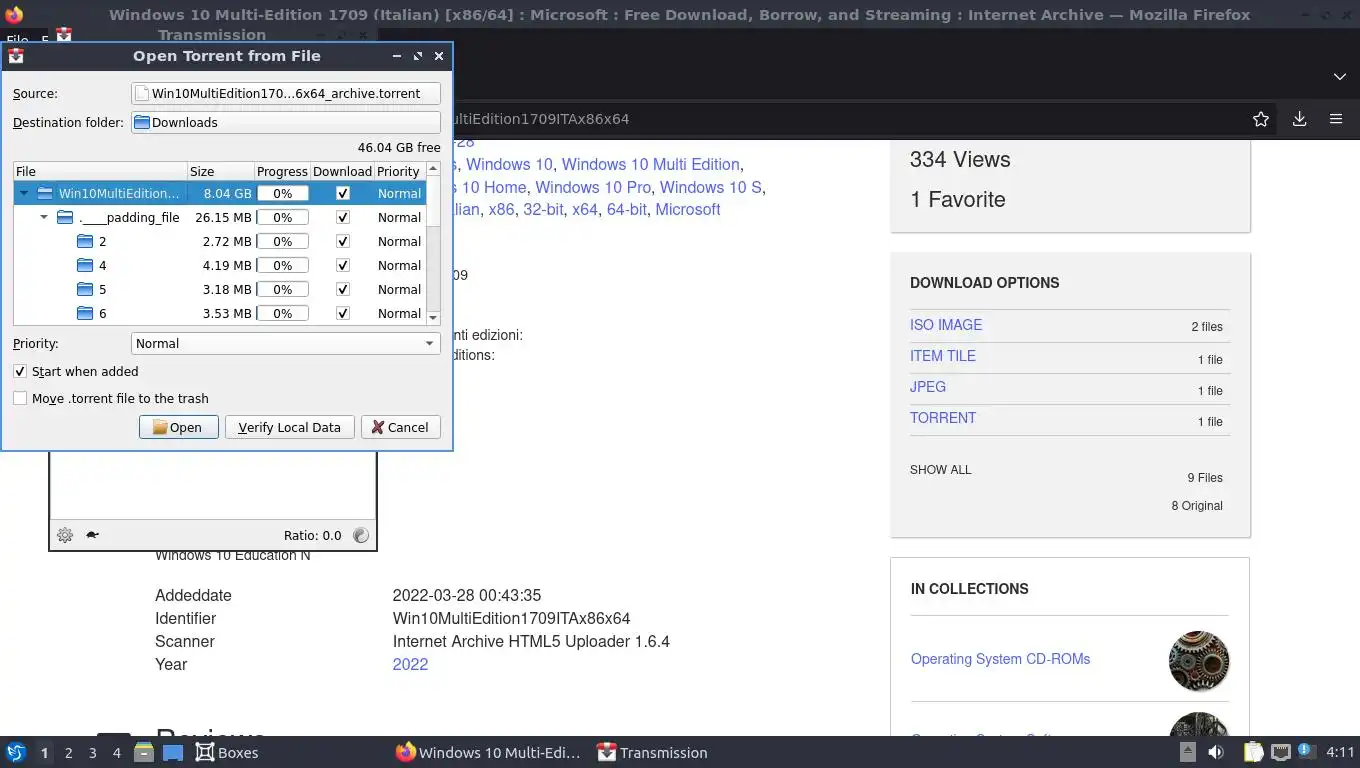Screen dimensions: 1360x768
Task: Open the clipboard manager tray icon
Action: tap(1253, 752)
